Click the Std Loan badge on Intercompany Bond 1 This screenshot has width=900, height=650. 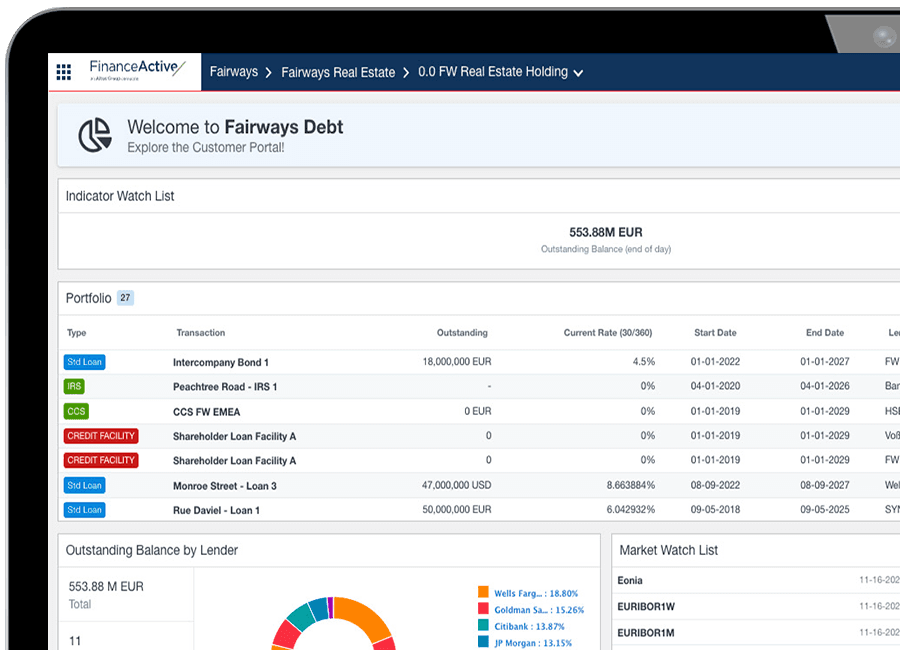84,362
